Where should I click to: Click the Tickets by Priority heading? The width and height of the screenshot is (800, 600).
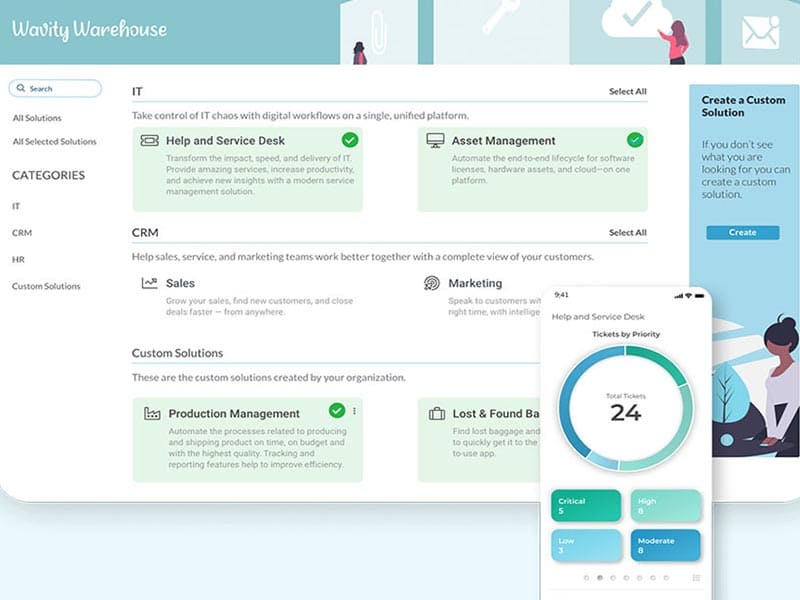click(626, 334)
